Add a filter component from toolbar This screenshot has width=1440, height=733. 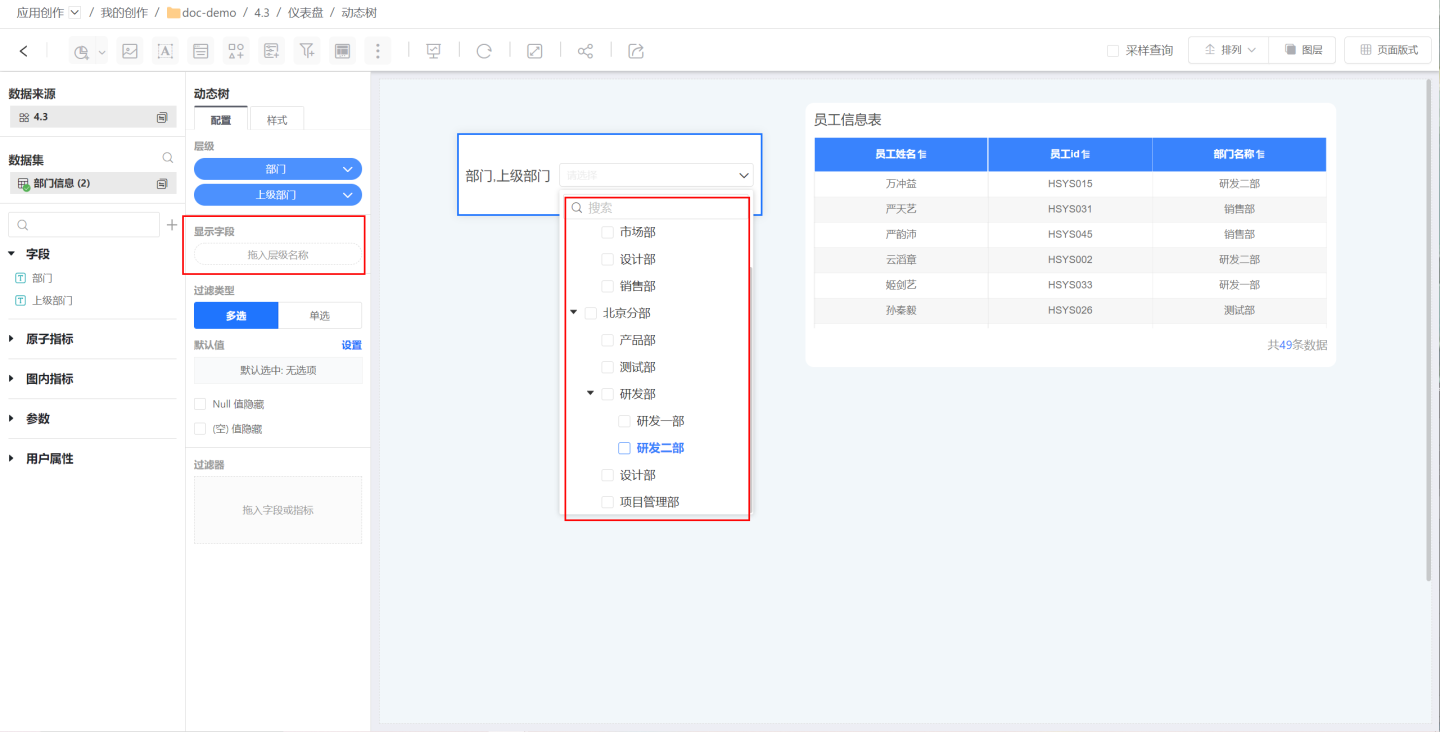(x=307, y=51)
